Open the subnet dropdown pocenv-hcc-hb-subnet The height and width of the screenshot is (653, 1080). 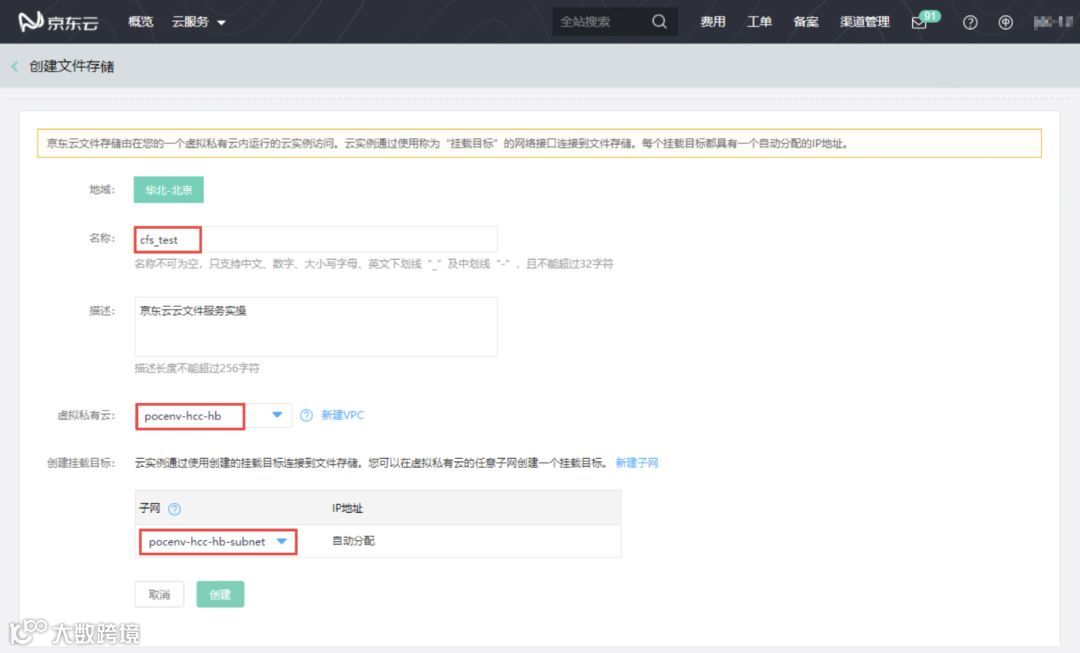218,542
